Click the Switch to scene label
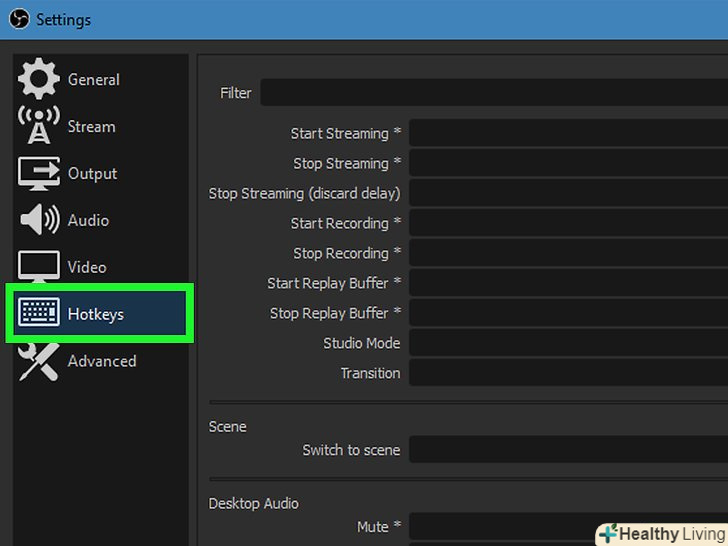The image size is (728, 546). 351,450
